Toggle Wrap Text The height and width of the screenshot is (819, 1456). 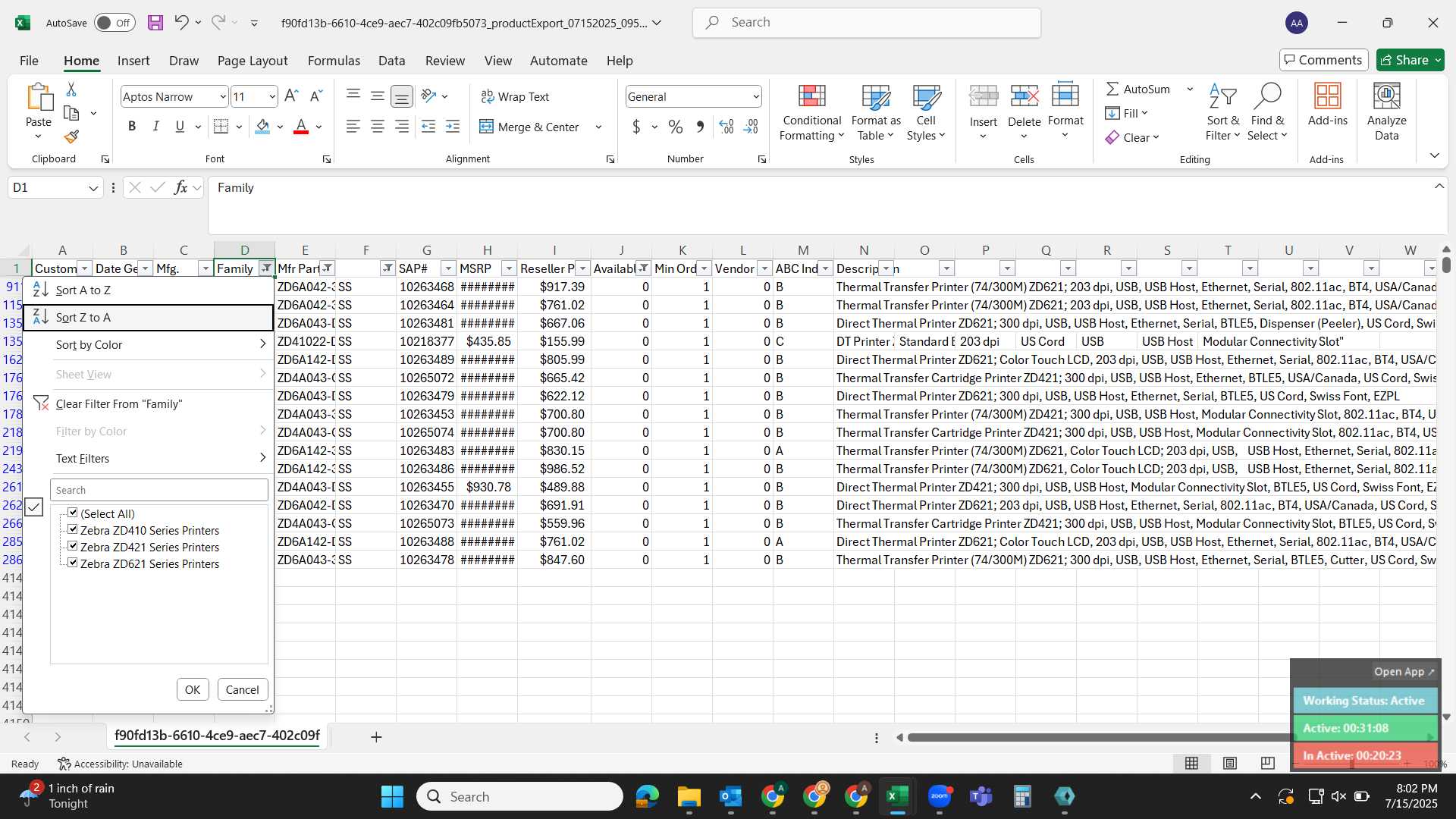515,96
